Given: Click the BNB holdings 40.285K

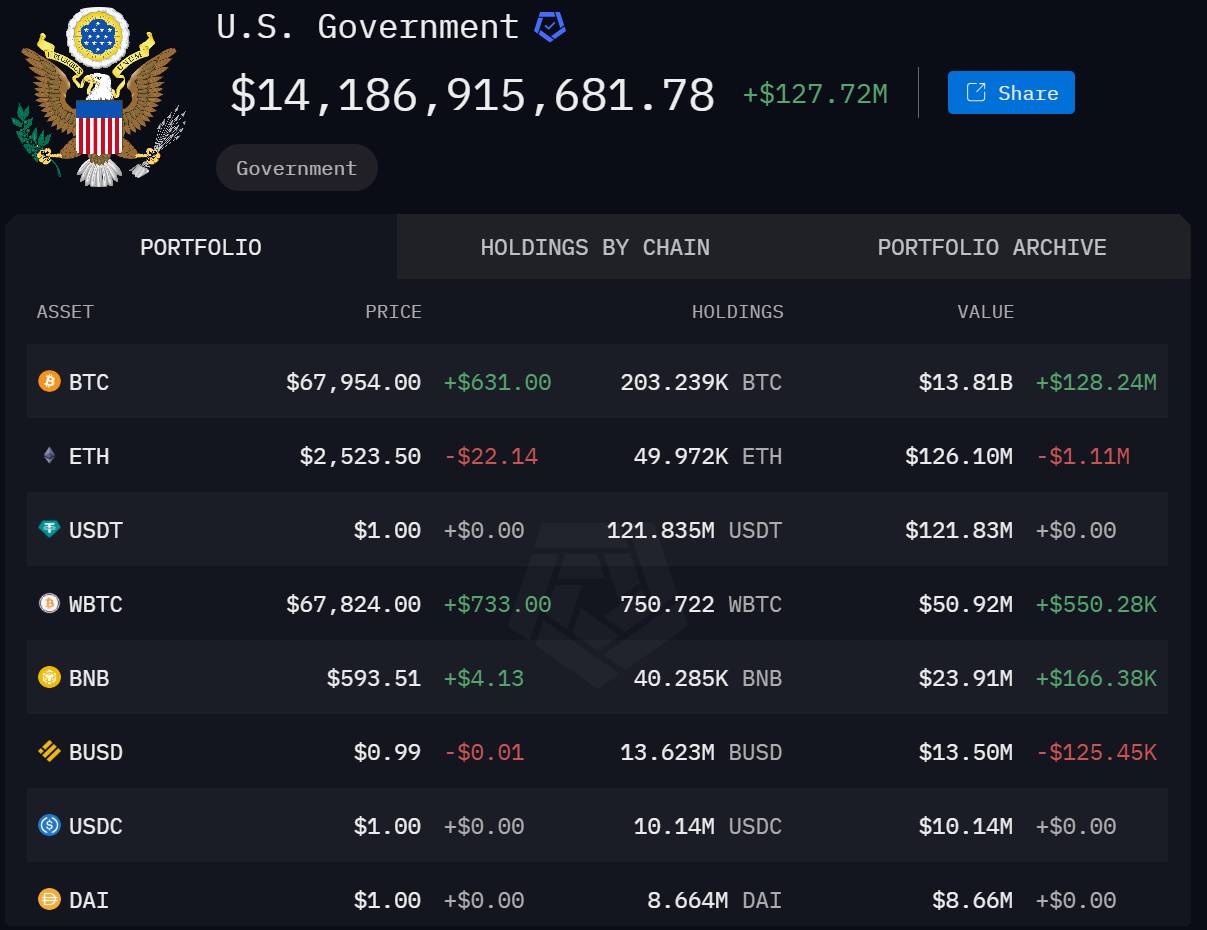Looking at the screenshot, I should point(681,678).
